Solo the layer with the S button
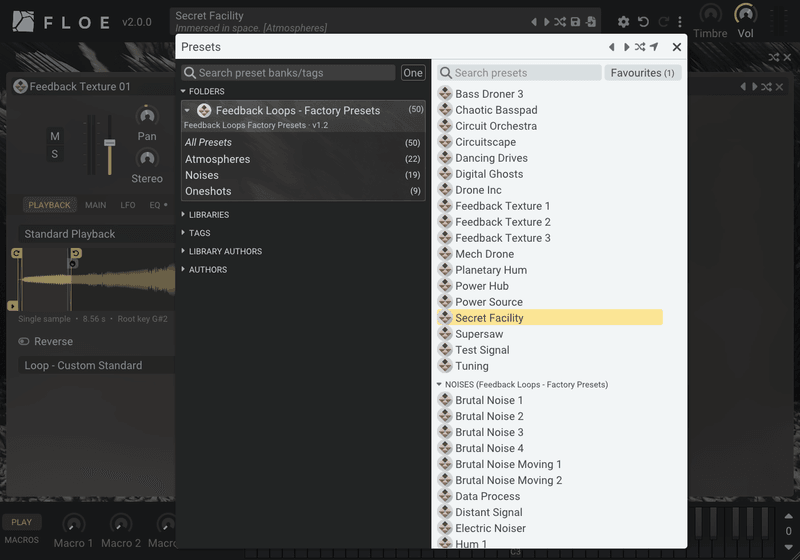The height and width of the screenshot is (560, 800). pyautogui.click(x=55, y=154)
